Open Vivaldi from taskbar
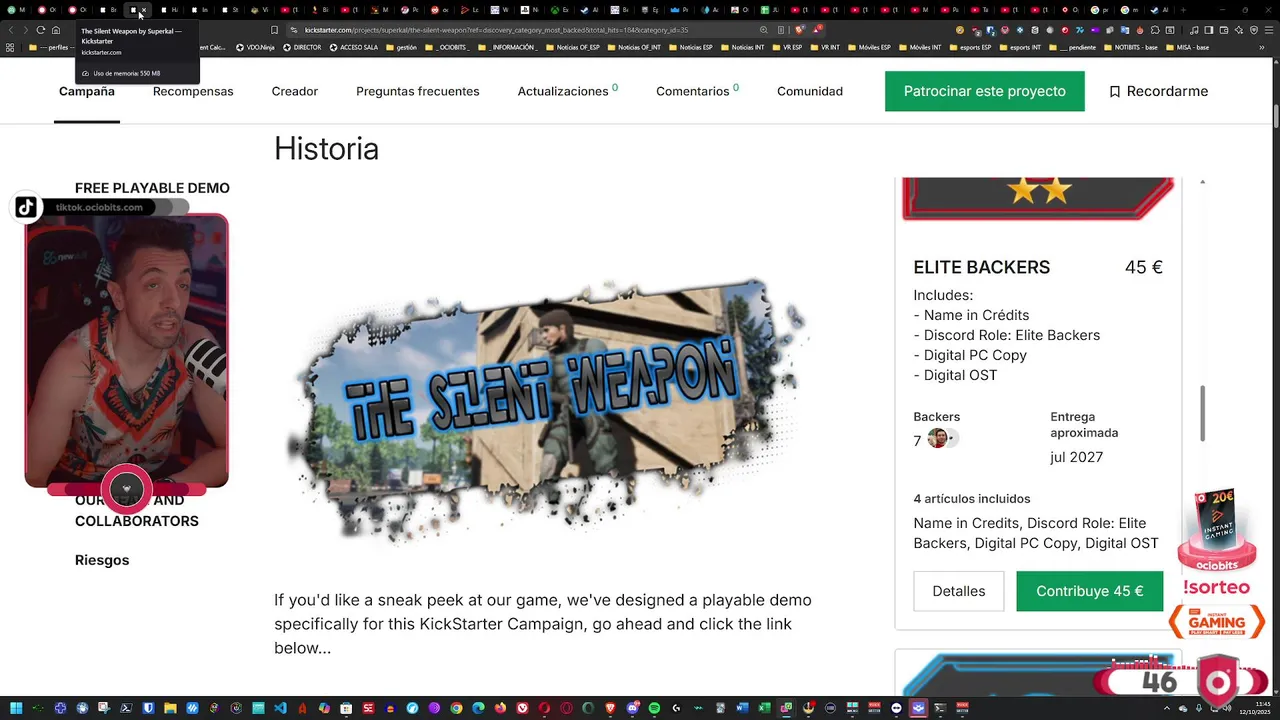This screenshot has width=1280, height=720. [522, 708]
